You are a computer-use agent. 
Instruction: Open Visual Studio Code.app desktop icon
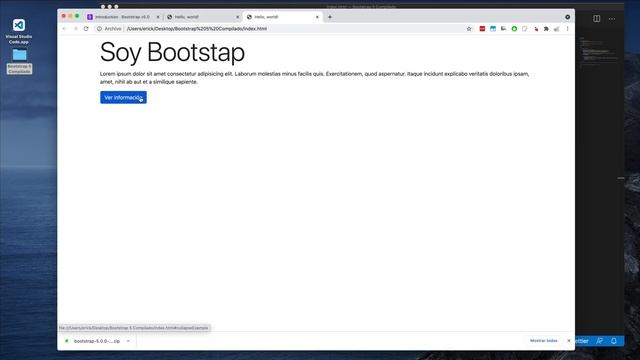19,31
